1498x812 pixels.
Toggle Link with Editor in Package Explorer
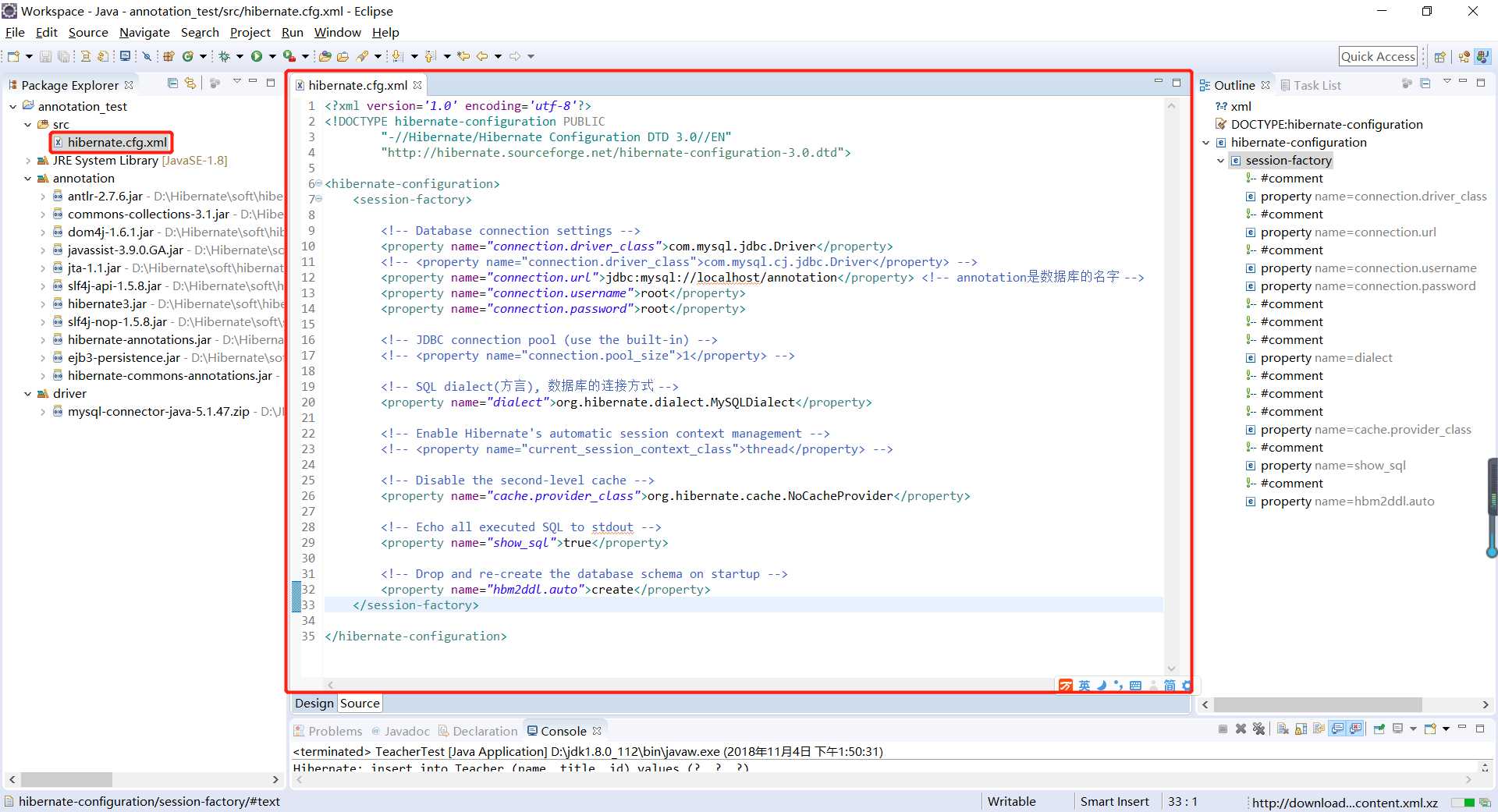point(190,83)
